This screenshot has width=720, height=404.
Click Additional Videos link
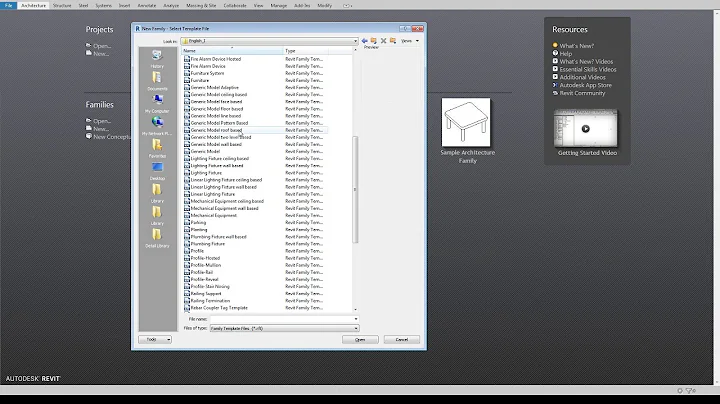(582, 77)
